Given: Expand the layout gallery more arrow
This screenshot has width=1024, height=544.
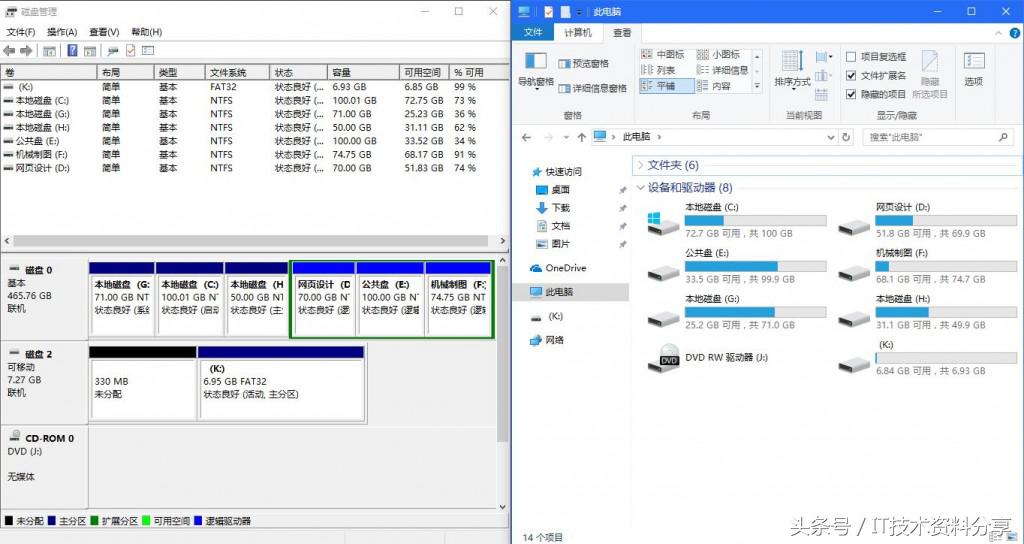Looking at the screenshot, I should tap(757, 86).
